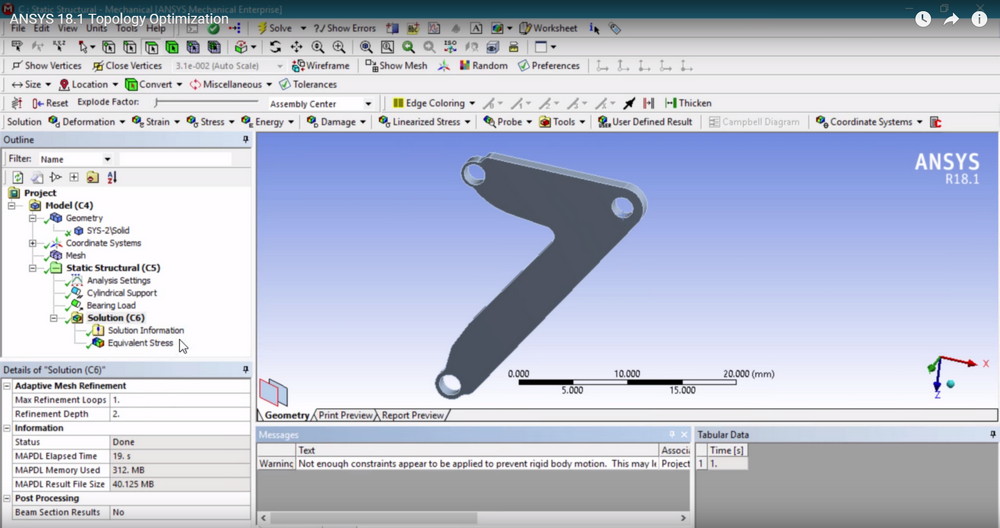Activate the Box Zoom tool

339,47
